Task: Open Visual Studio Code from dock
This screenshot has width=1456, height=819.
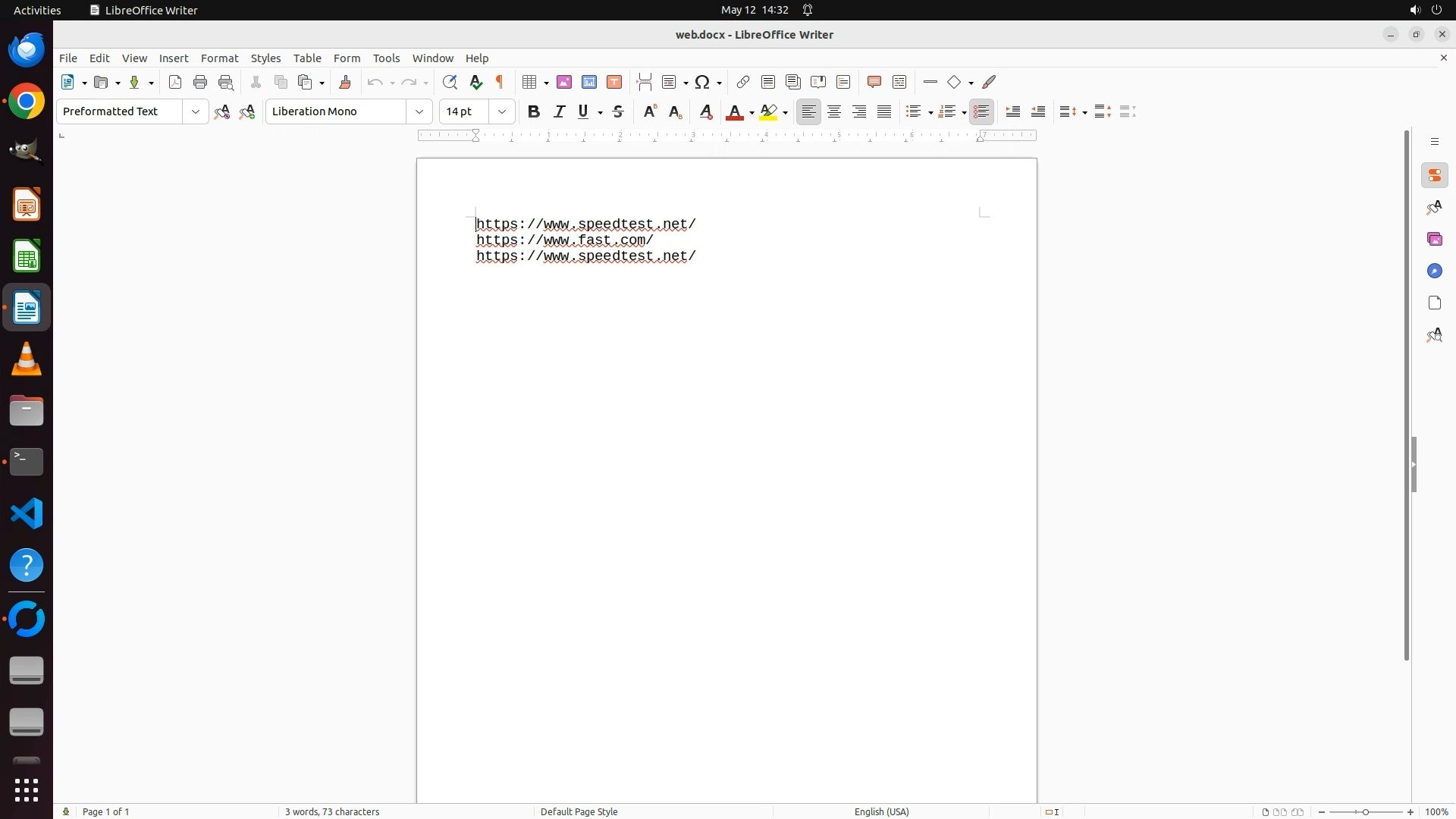Action: click(x=27, y=514)
